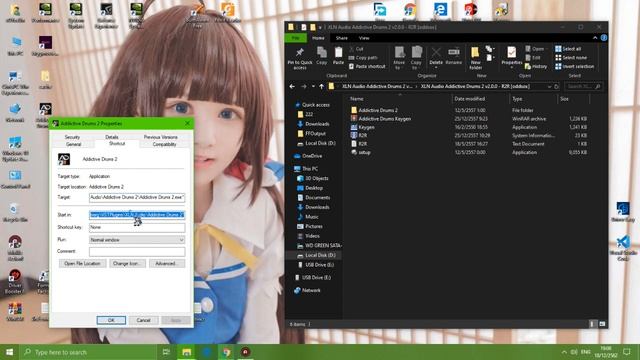
Task: Open the Run Normal window dropdown
Action: (x=137, y=240)
